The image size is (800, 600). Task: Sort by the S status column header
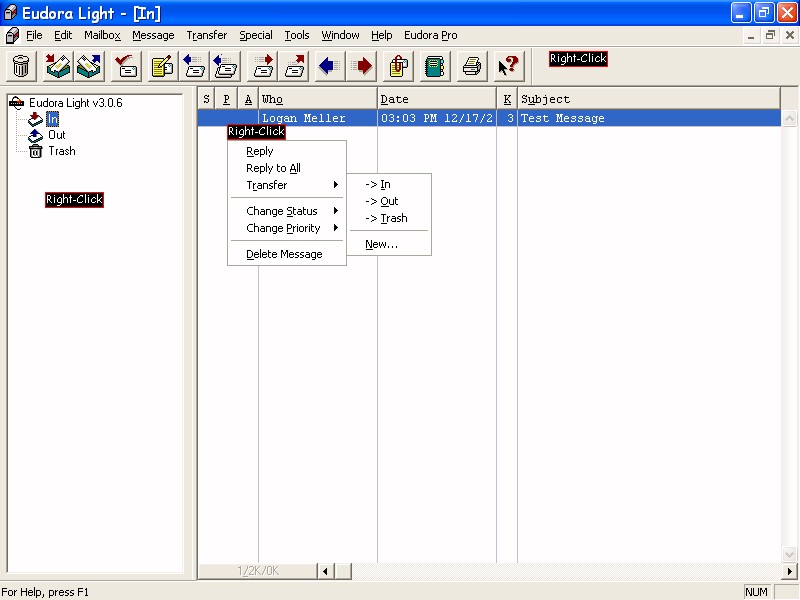[x=206, y=99]
